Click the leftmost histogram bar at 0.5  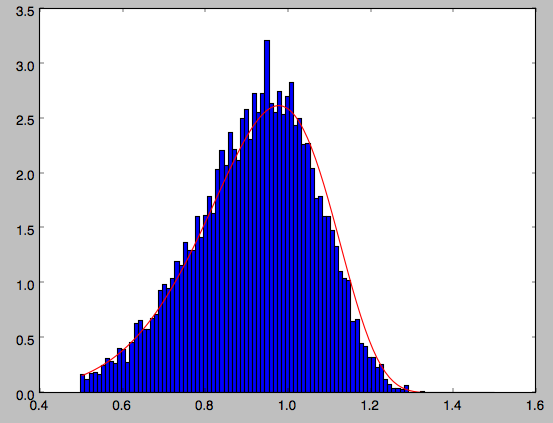tap(82, 383)
